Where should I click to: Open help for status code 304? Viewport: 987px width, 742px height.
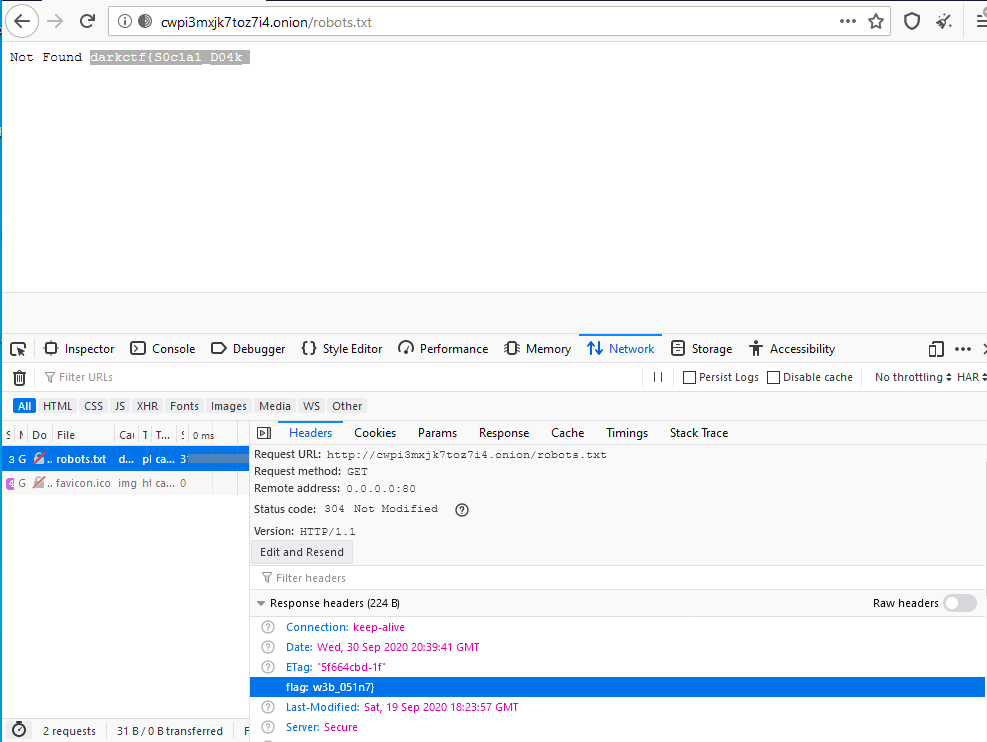[x=462, y=510]
